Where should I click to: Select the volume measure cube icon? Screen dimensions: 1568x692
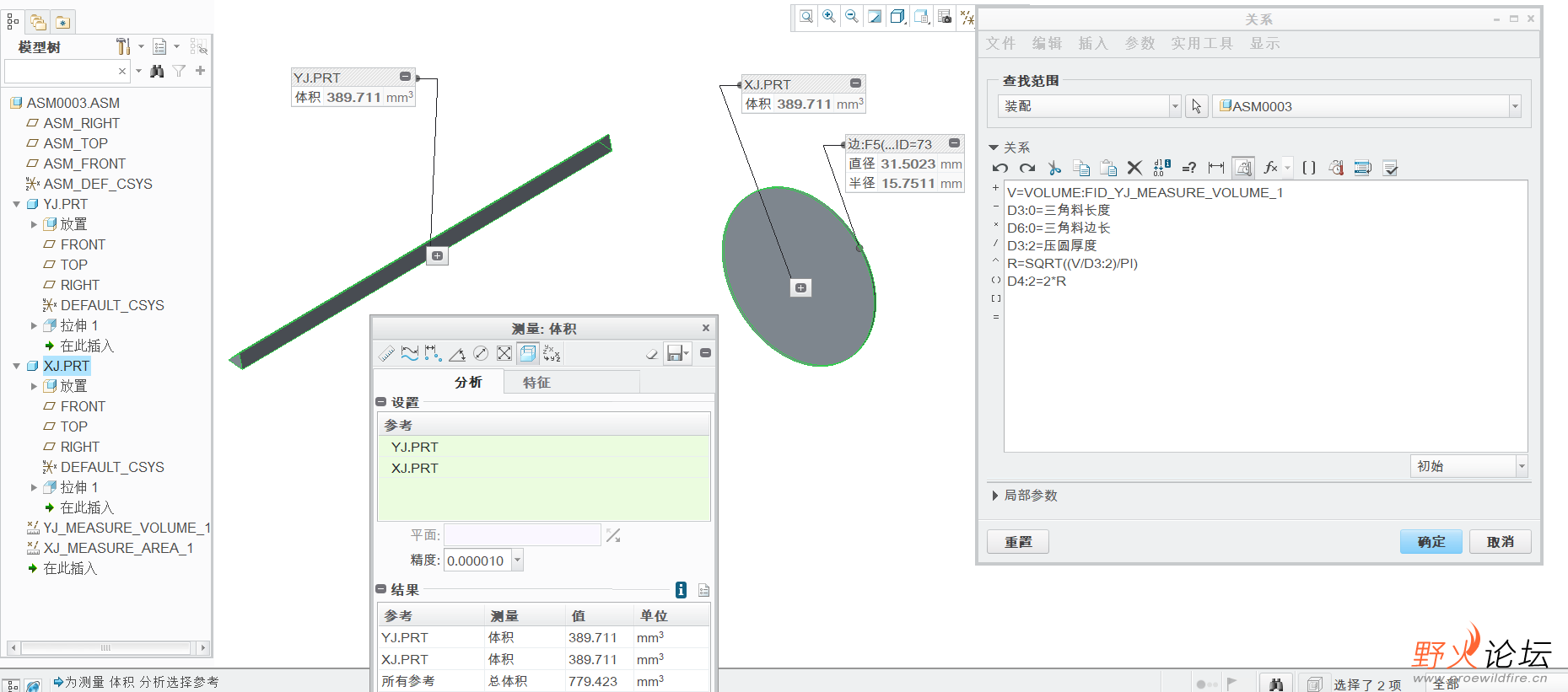click(x=528, y=353)
